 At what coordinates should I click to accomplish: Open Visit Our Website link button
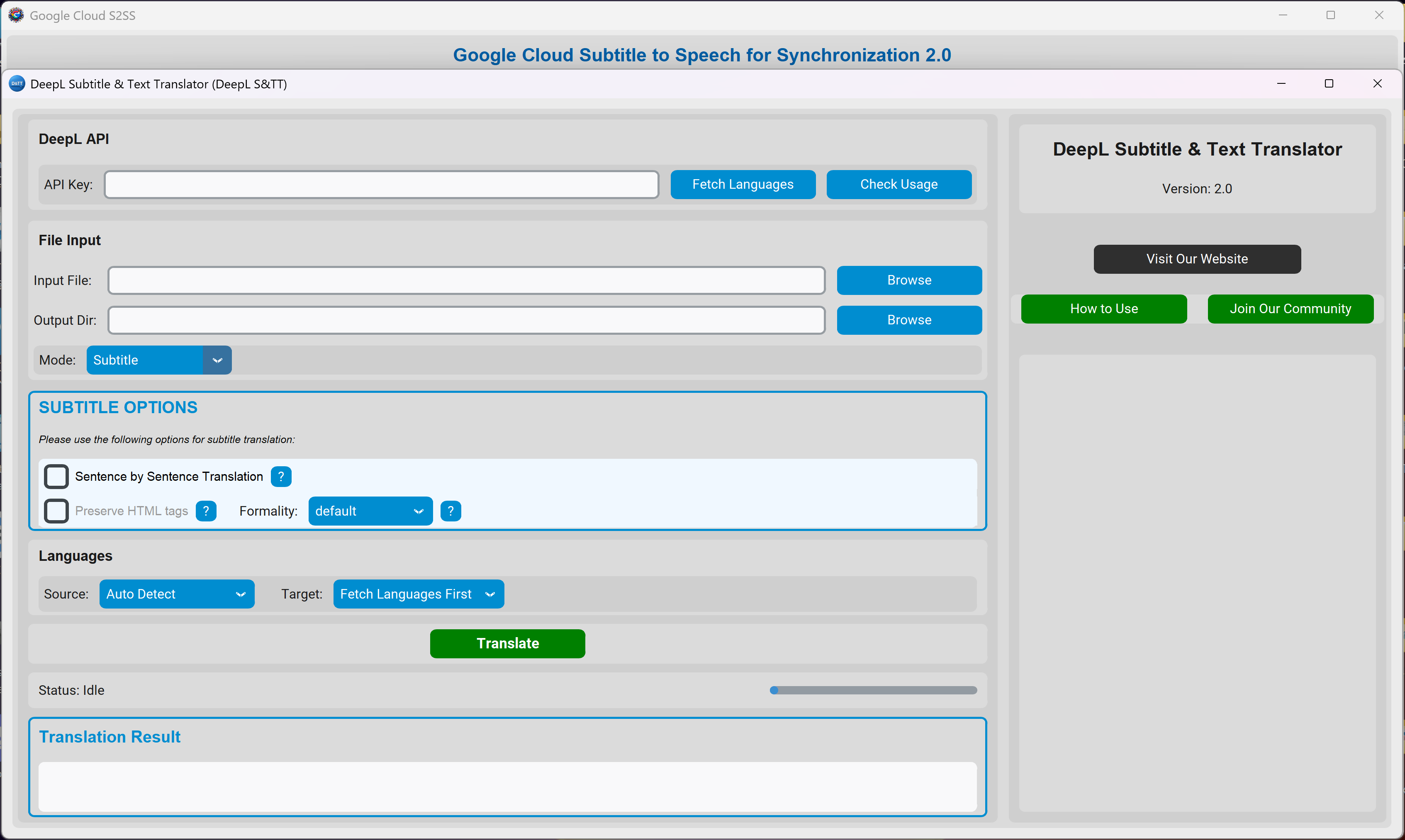click(1197, 259)
